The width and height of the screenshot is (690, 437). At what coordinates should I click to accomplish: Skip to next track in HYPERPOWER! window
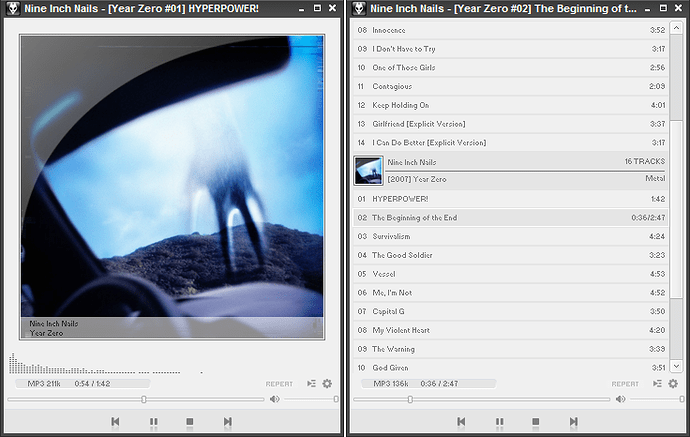pyautogui.click(x=228, y=422)
